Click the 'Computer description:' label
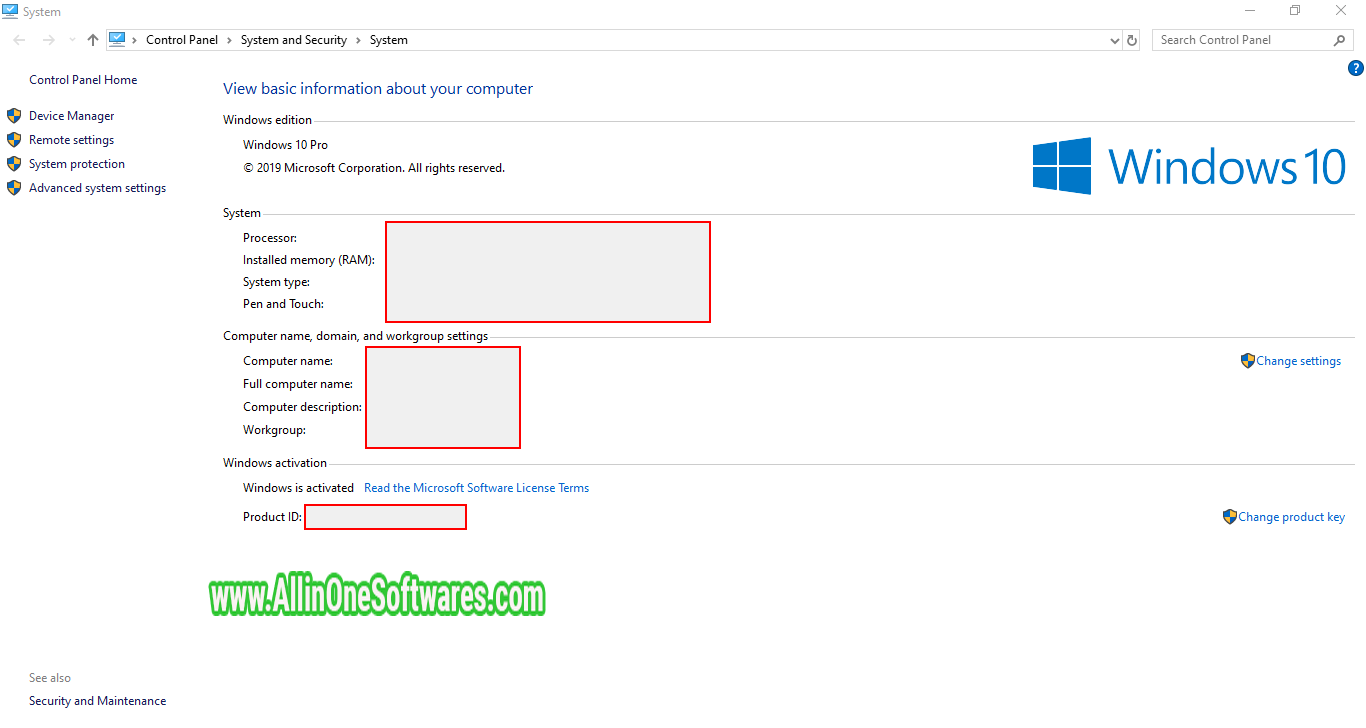This screenshot has width=1366, height=728. (x=302, y=407)
